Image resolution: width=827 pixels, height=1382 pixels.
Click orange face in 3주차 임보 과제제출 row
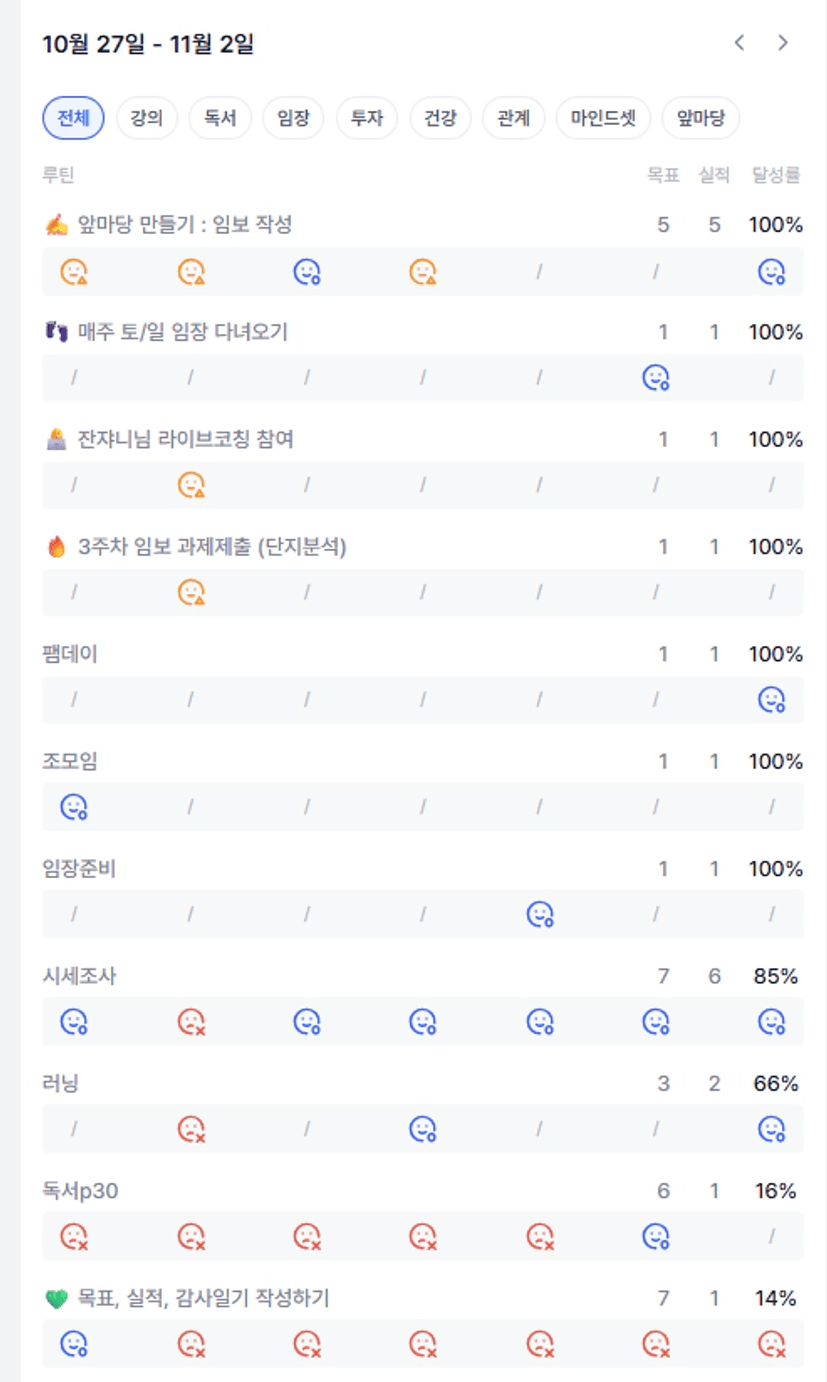(190, 592)
